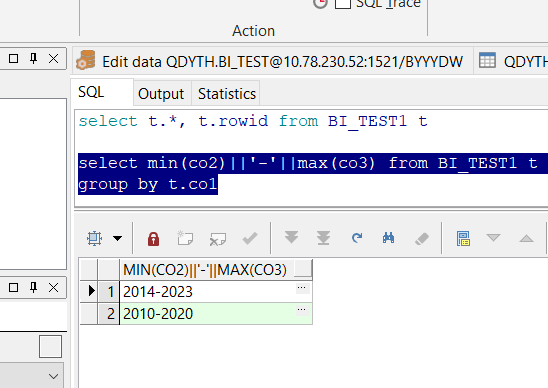Image resolution: width=548 pixels, height=388 pixels.
Task: Click the single record view icon
Action: (x=463, y=239)
